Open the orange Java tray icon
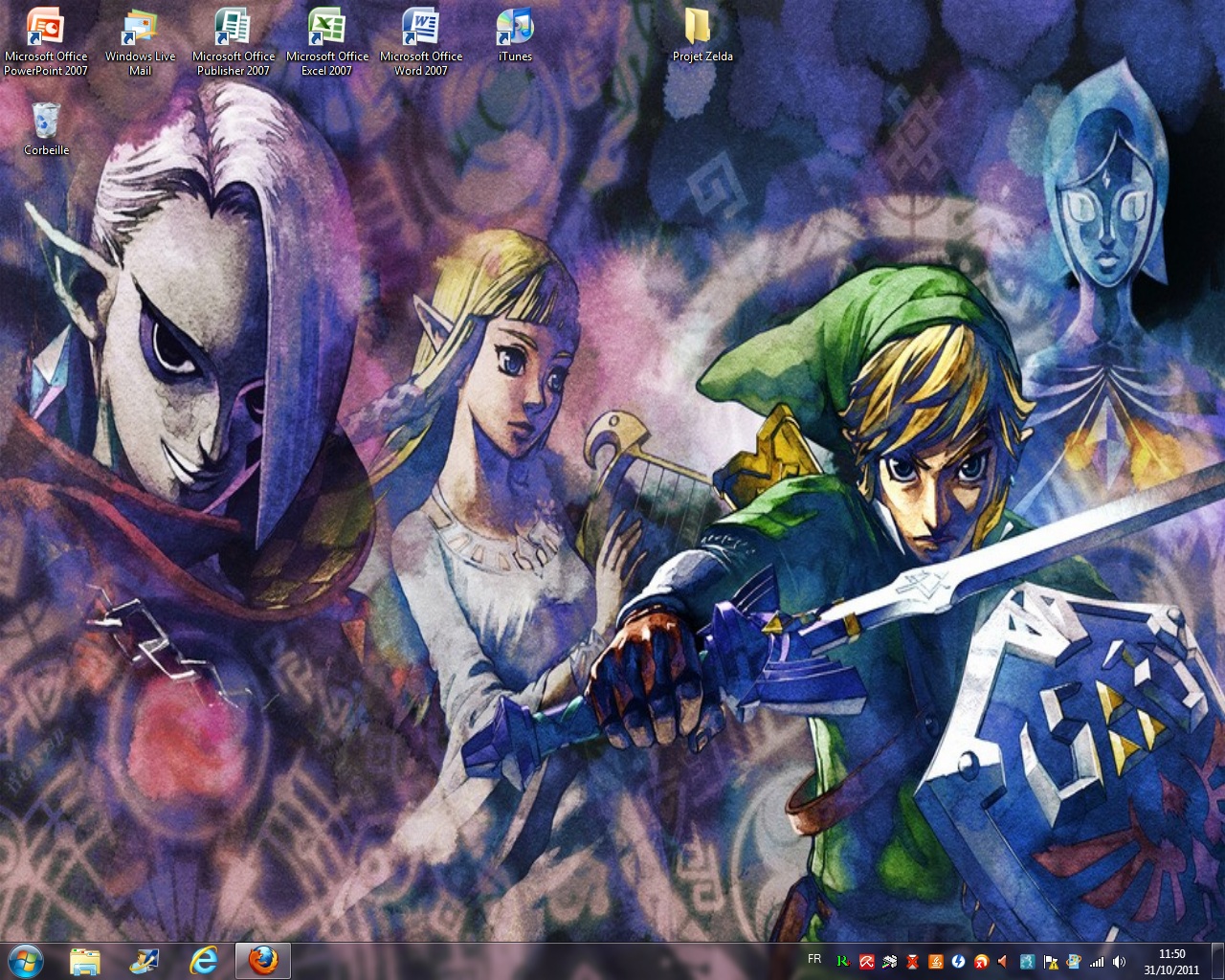This screenshot has height=980, width=1225. pos(935,961)
